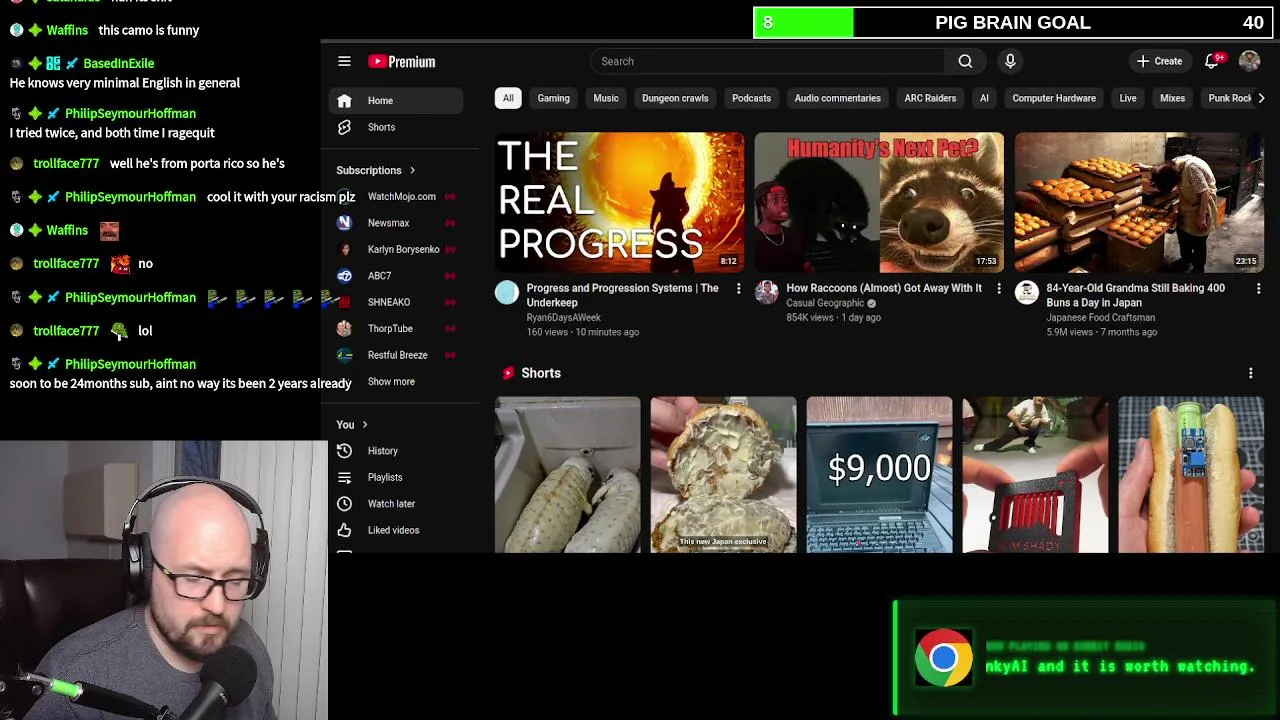Select the AI filter chip
This screenshot has height=720, width=1280.
pyautogui.click(x=984, y=98)
